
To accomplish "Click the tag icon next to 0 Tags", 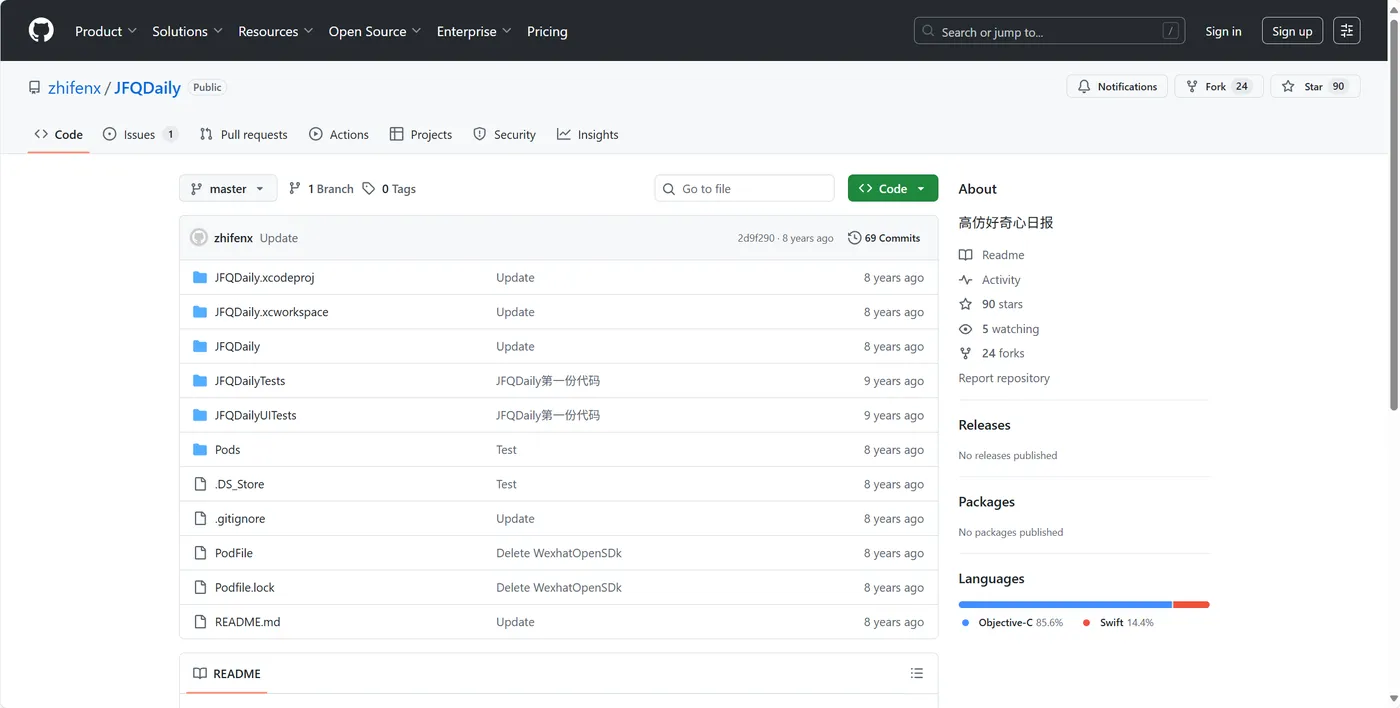I will point(369,189).
